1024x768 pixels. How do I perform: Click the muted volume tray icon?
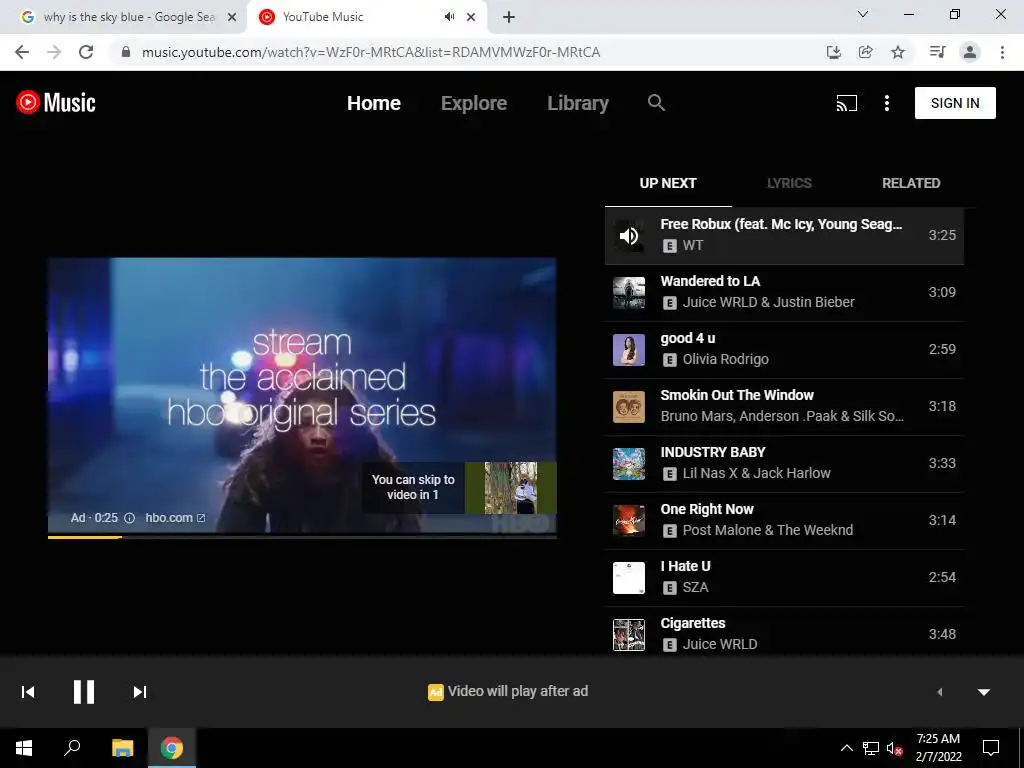point(894,748)
